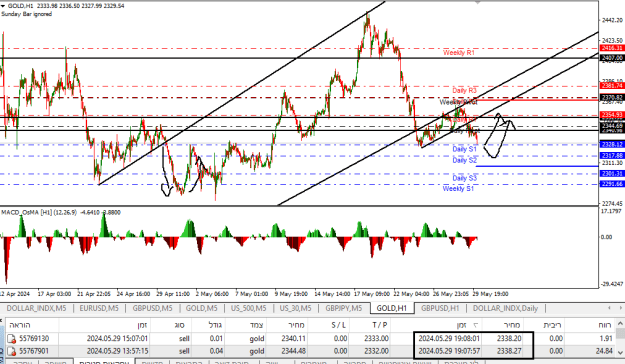Click the close time 2024.05.29 19:07:57
This screenshot has width=625, height=364.
[x=449, y=351]
